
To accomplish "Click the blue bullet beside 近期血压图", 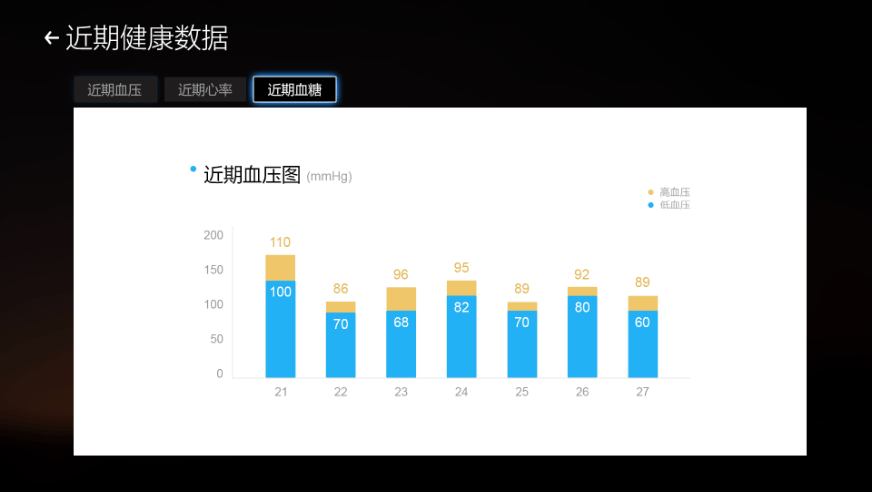I will click(193, 169).
